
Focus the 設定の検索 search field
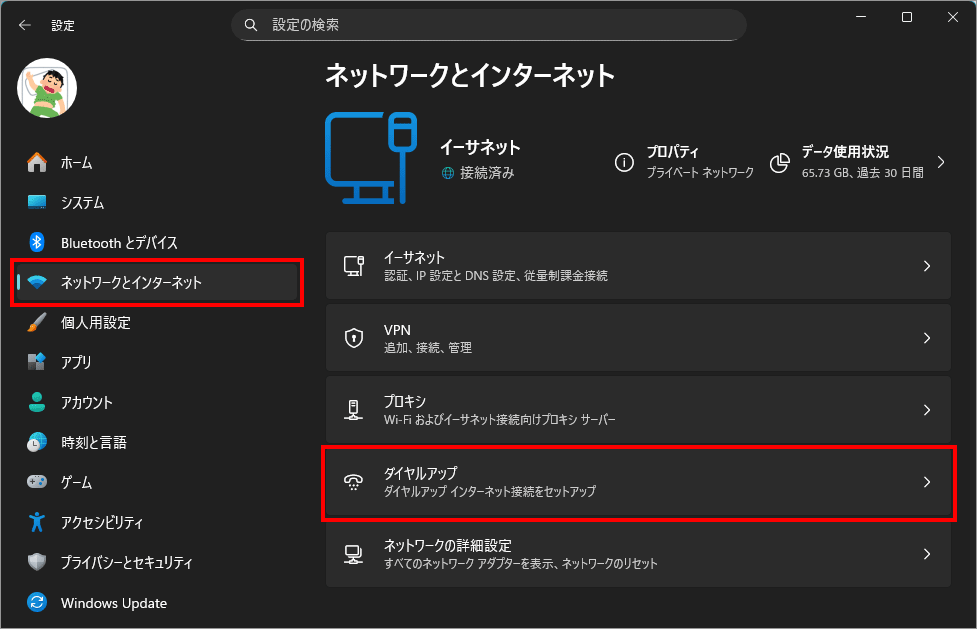point(489,24)
